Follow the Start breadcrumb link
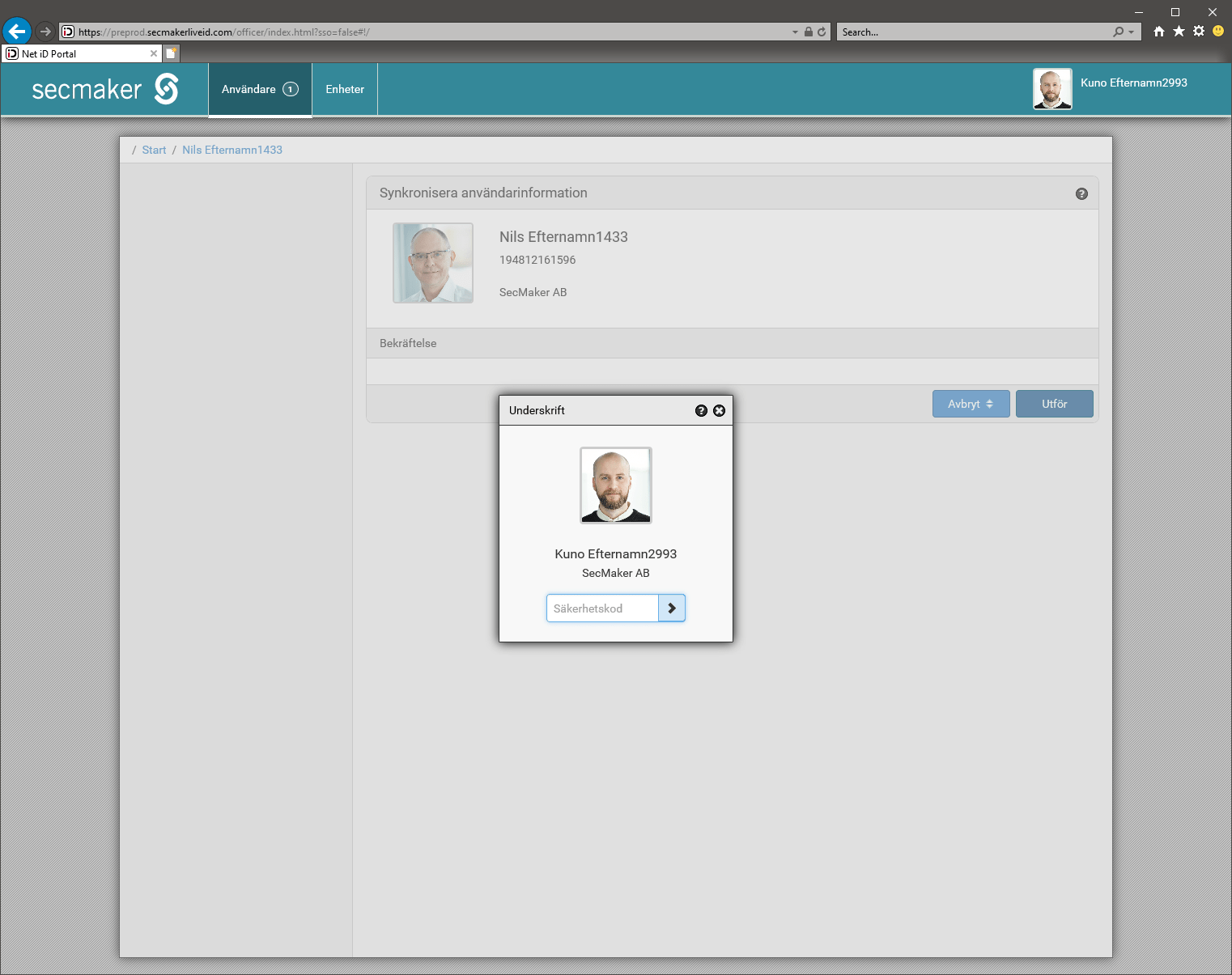Viewport: 1232px width, 975px height. [154, 150]
